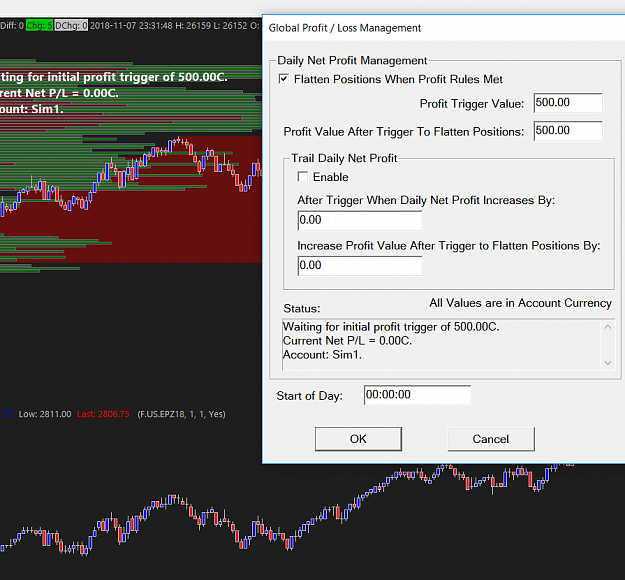Select the 'Waiting for initial profit trigger' status line
This screenshot has height=580, width=625.
[391, 327]
